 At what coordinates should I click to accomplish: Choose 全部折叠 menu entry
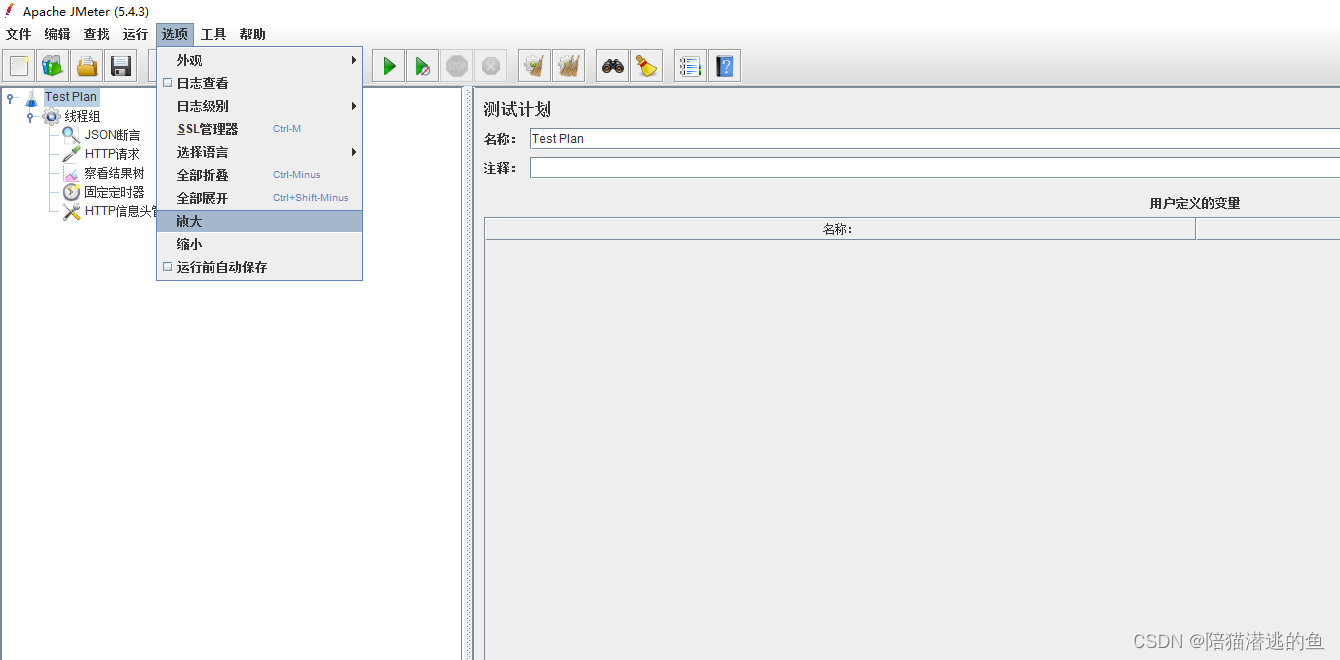tap(259, 175)
